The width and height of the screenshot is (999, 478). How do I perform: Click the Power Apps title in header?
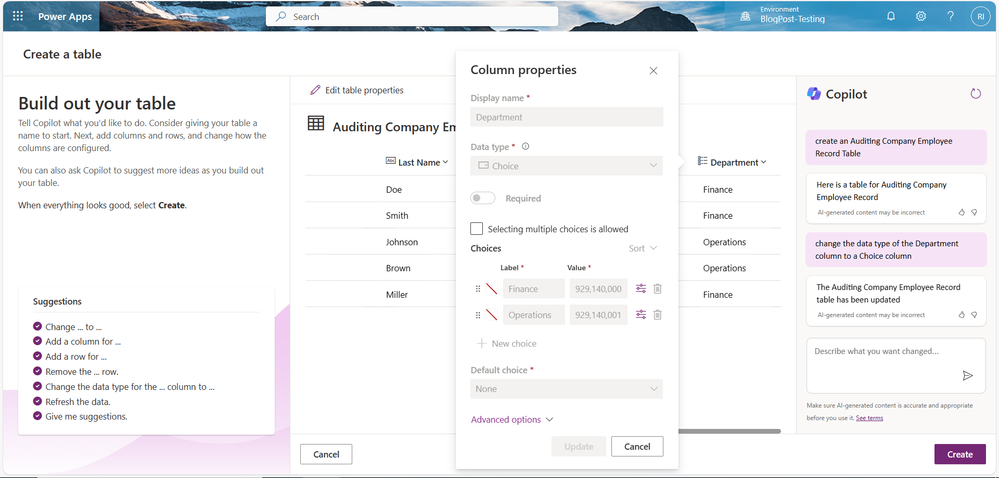(65, 17)
